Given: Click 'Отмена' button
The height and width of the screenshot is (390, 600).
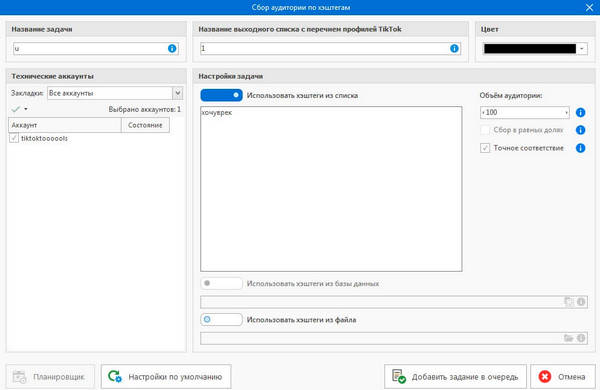Looking at the screenshot, I should pyautogui.click(x=563, y=377).
